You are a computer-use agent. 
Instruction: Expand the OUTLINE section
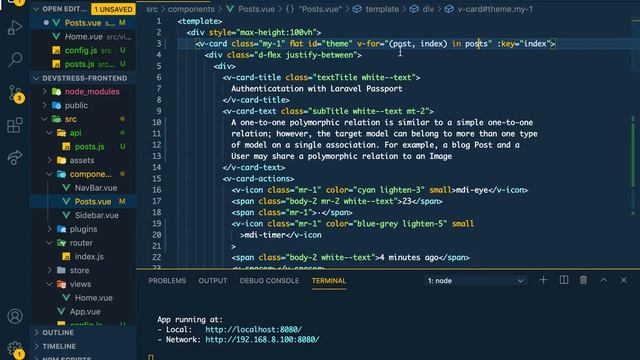click(83, 333)
